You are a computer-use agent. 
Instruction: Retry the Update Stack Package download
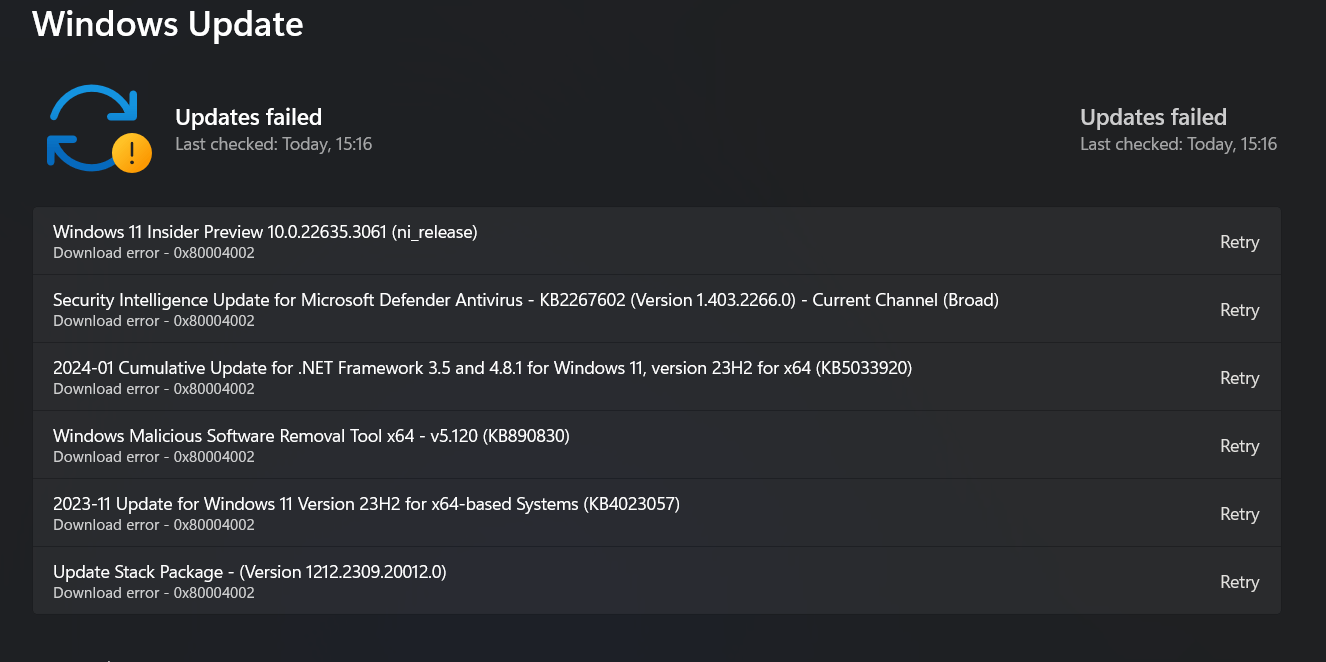point(1239,582)
